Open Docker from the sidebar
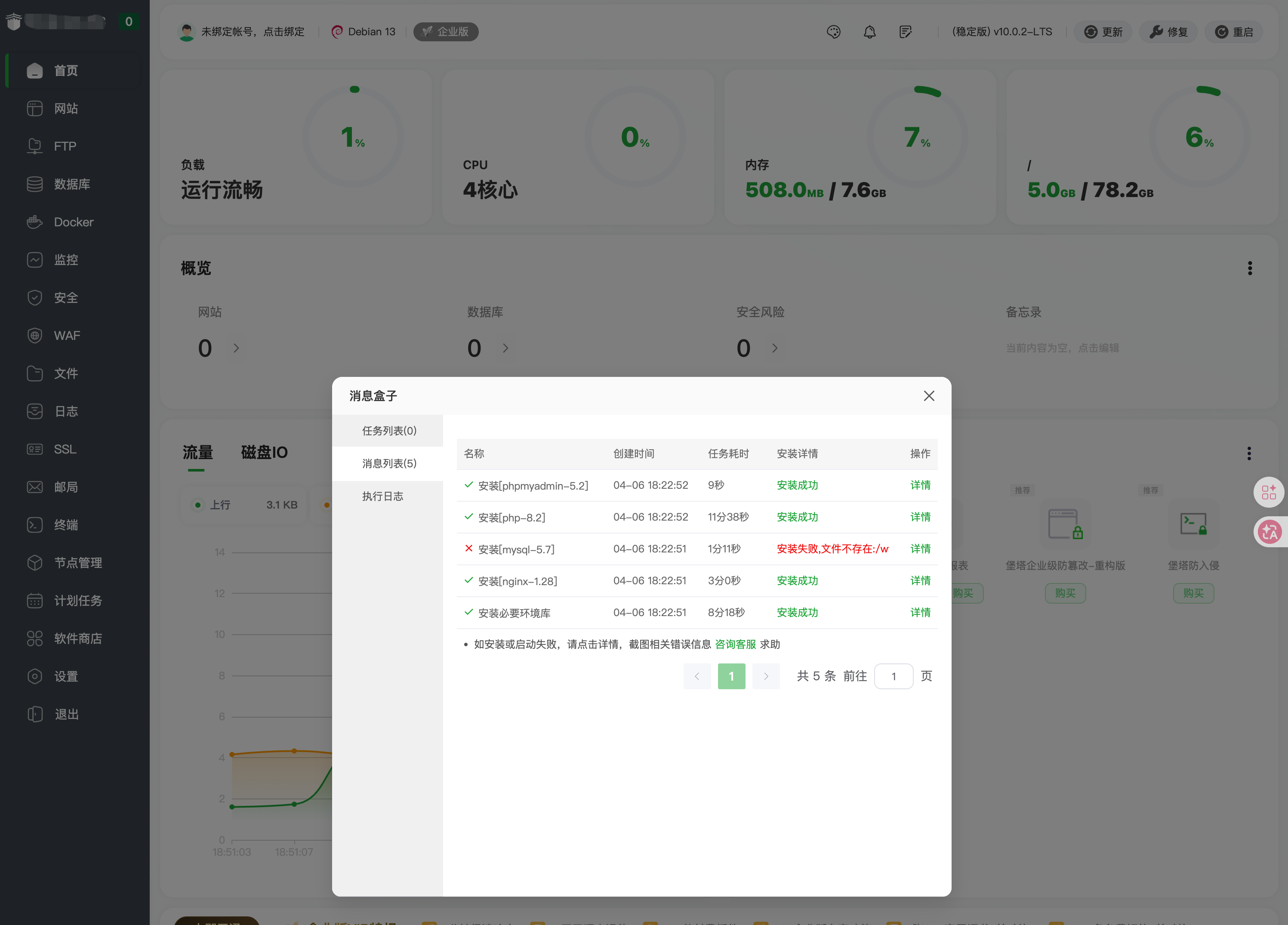Screen dimensions: 1288x925 [73, 222]
